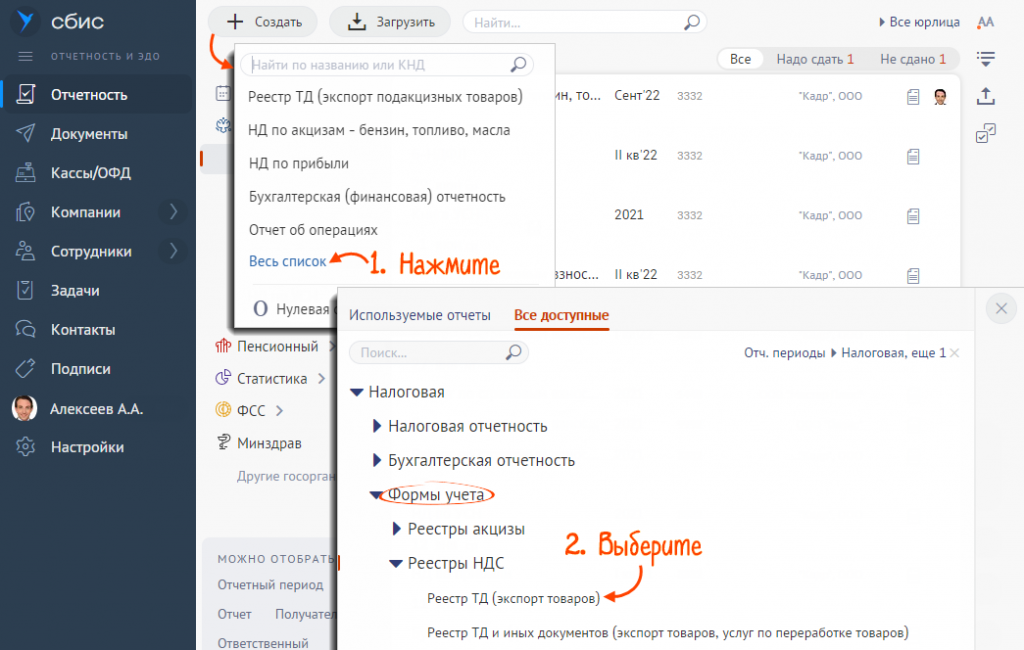Click the Найти по названию или КНД field
Image resolution: width=1024 pixels, height=650 pixels.
tap(380, 65)
